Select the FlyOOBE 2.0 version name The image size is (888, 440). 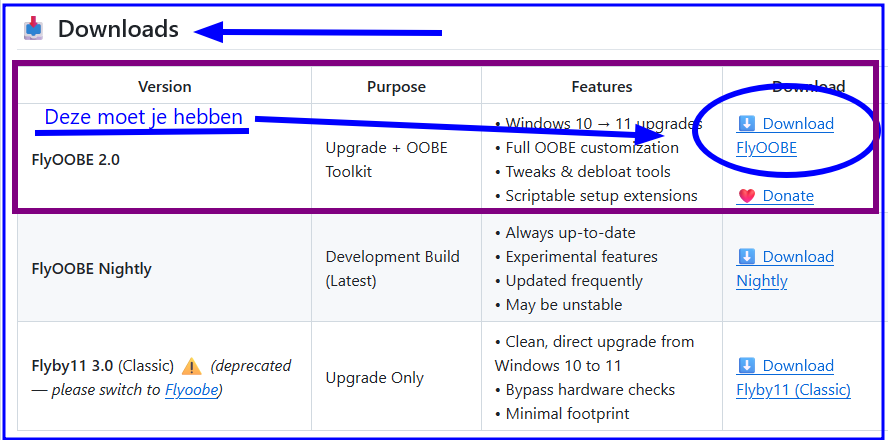(x=76, y=159)
